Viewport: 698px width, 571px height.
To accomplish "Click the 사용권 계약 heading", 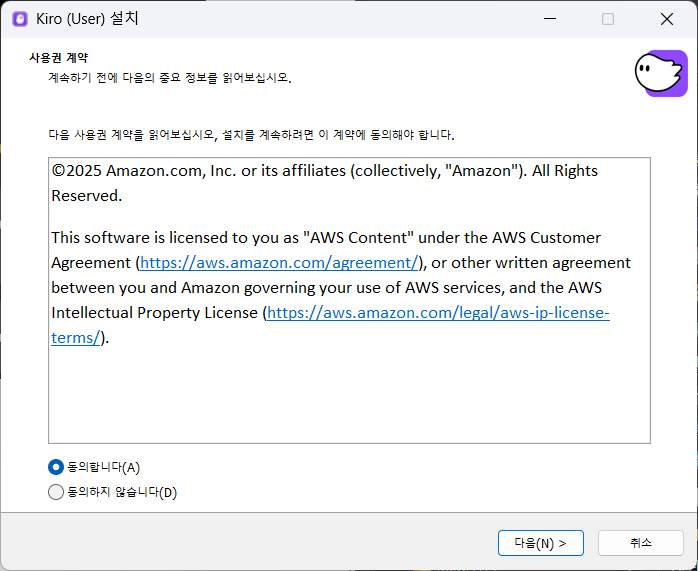I will coord(59,58).
